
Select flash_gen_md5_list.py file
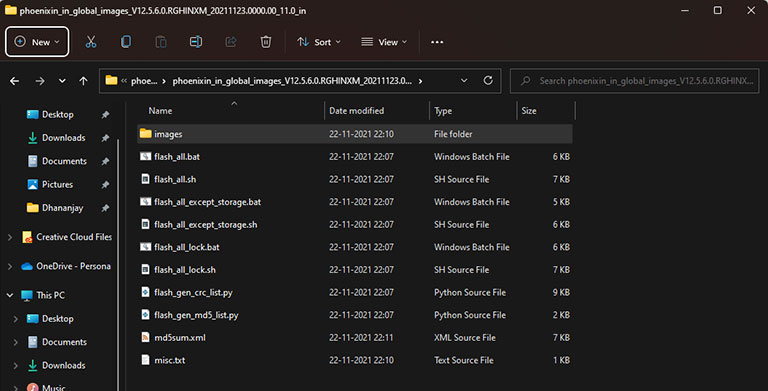point(355,315)
